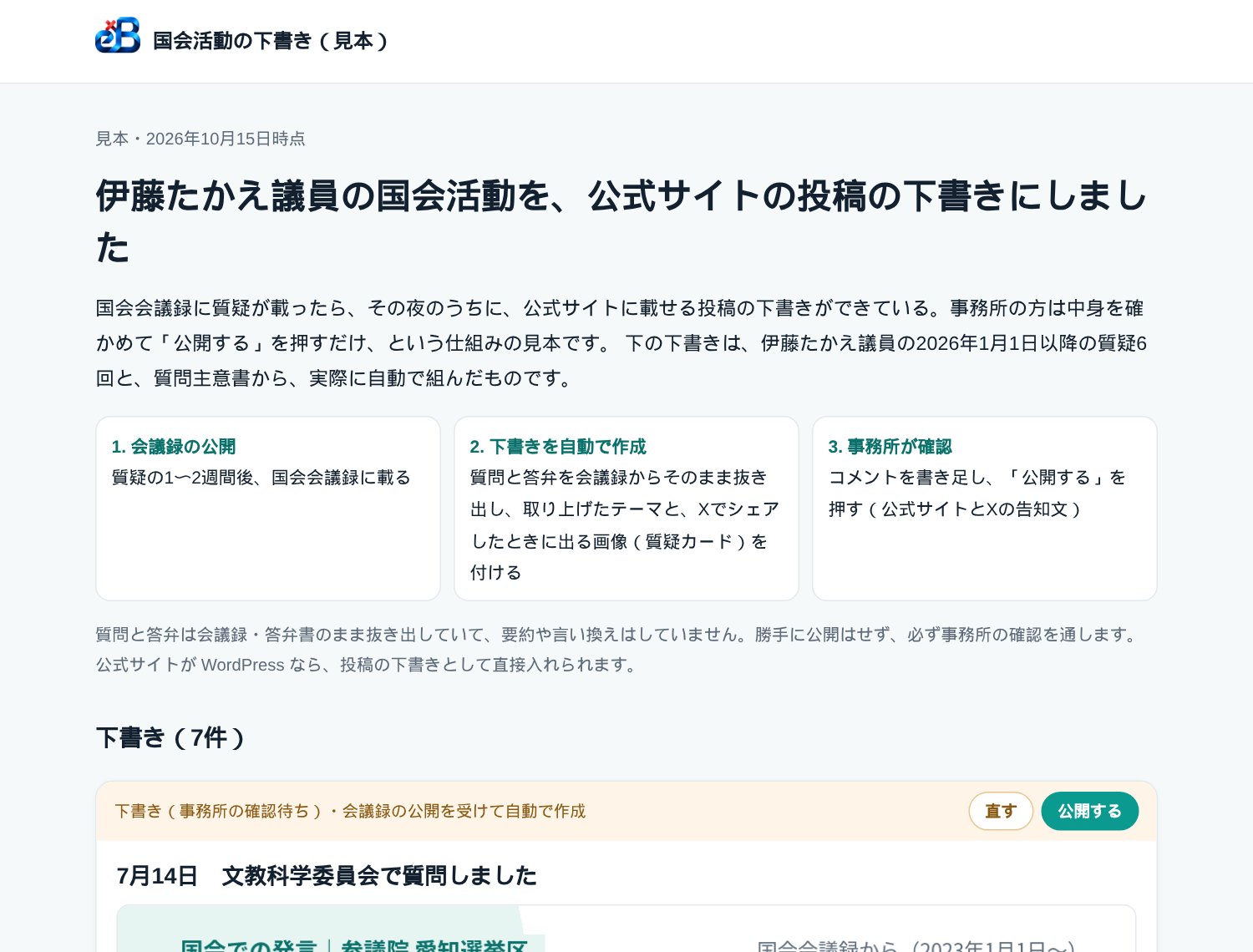Click the draft status 下書き（事務所の確認待ち） label
The image size is (1253, 952).
[350, 811]
